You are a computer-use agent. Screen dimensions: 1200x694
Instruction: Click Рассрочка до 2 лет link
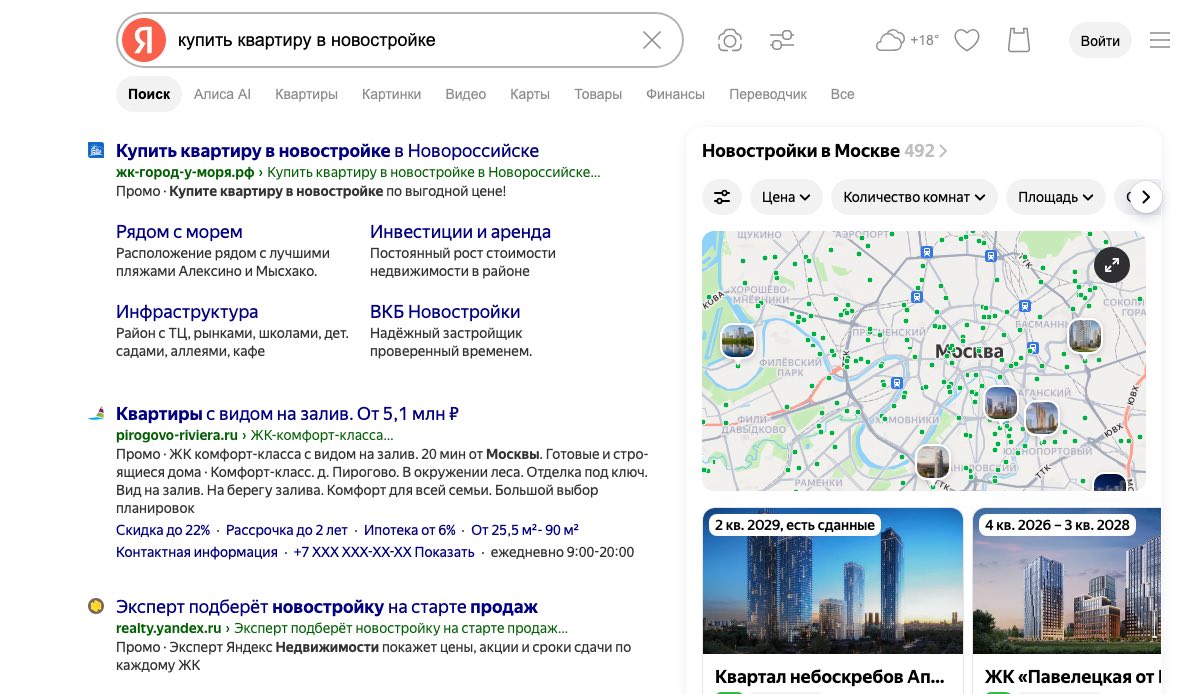click(287, 530)
